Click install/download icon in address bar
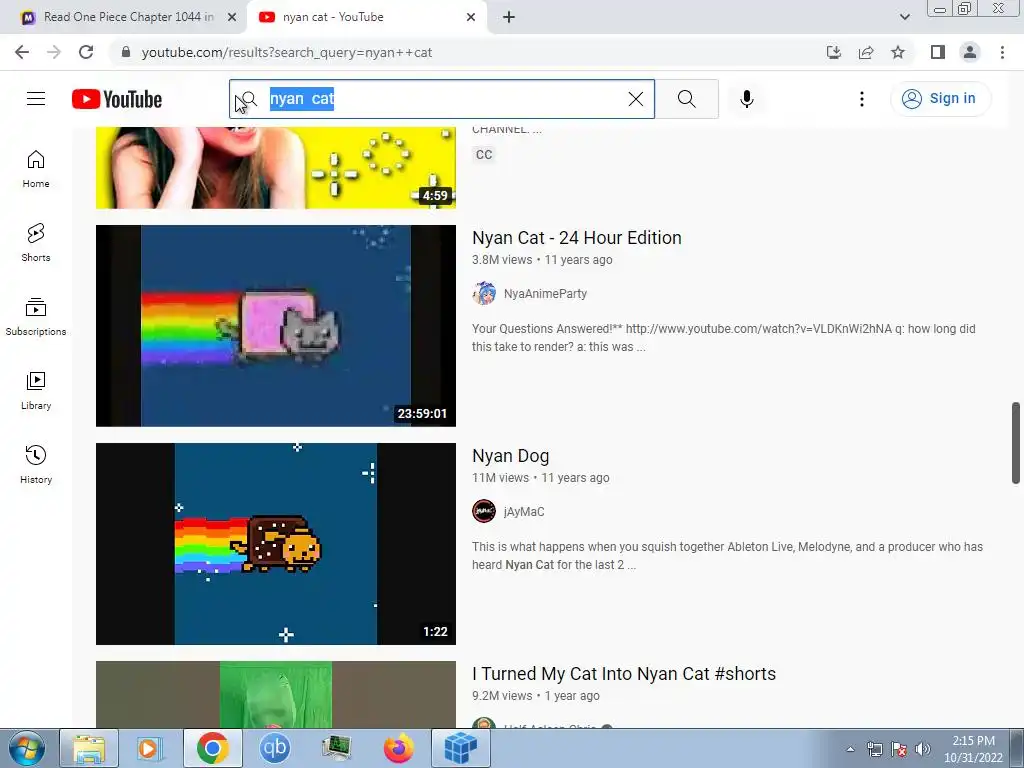Viewport: 1024px width, 768px height. pos(834,52)
